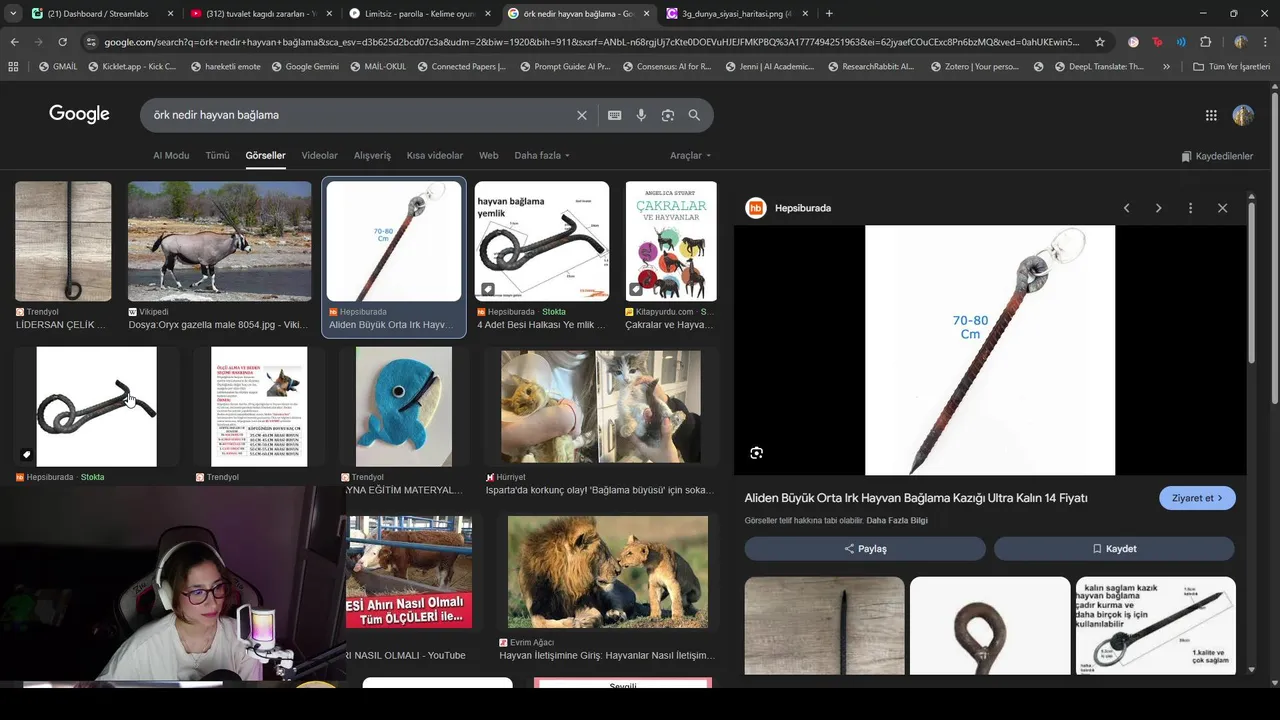Switch to the Tümü results tab
Viewport: 1280px width, 720px height.
217,156
